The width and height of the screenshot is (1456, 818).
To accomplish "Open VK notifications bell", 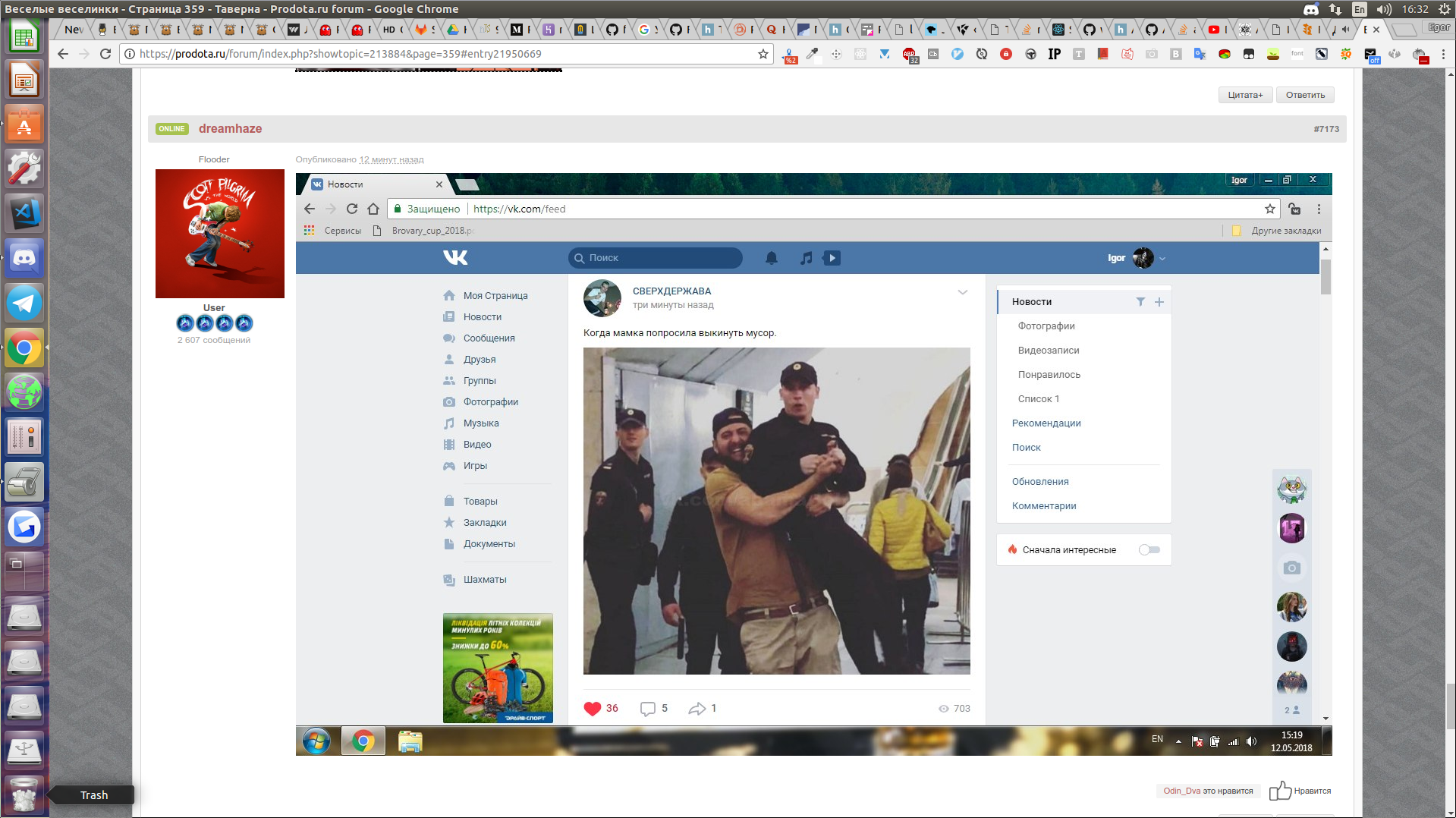I will click(x=772, y=258).
